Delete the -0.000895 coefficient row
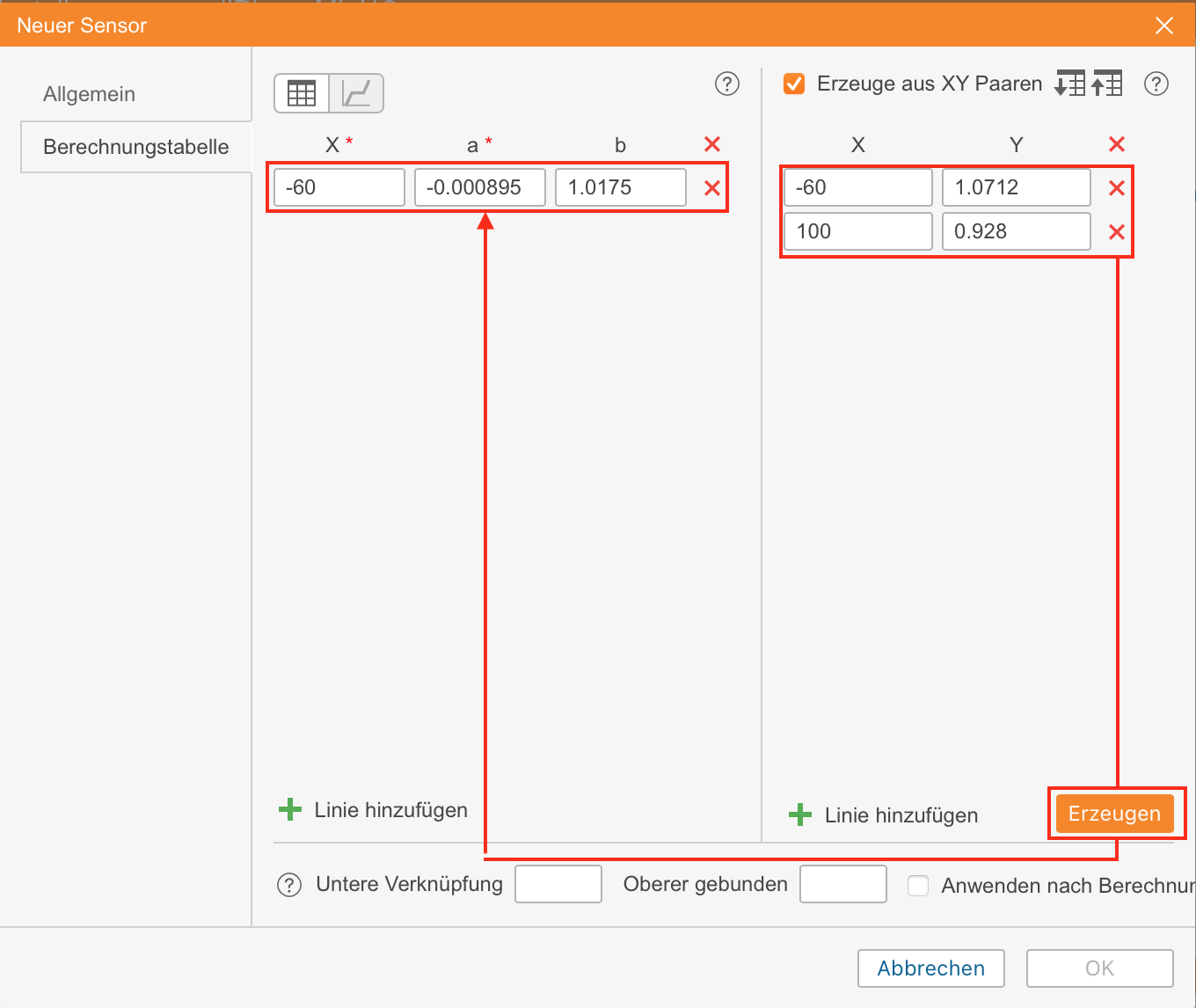The width and height of the screenshot is (1196, 1008). [x=712, y=187]
